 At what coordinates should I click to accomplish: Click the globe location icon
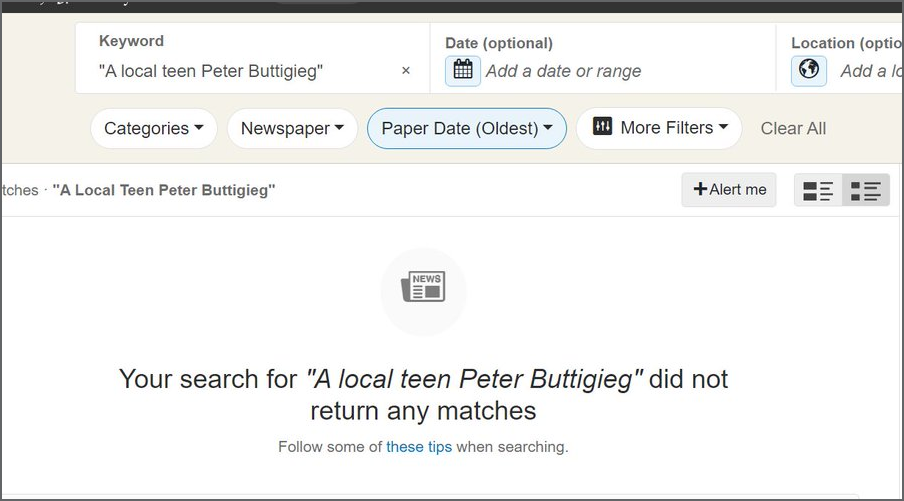coord(809,70)
